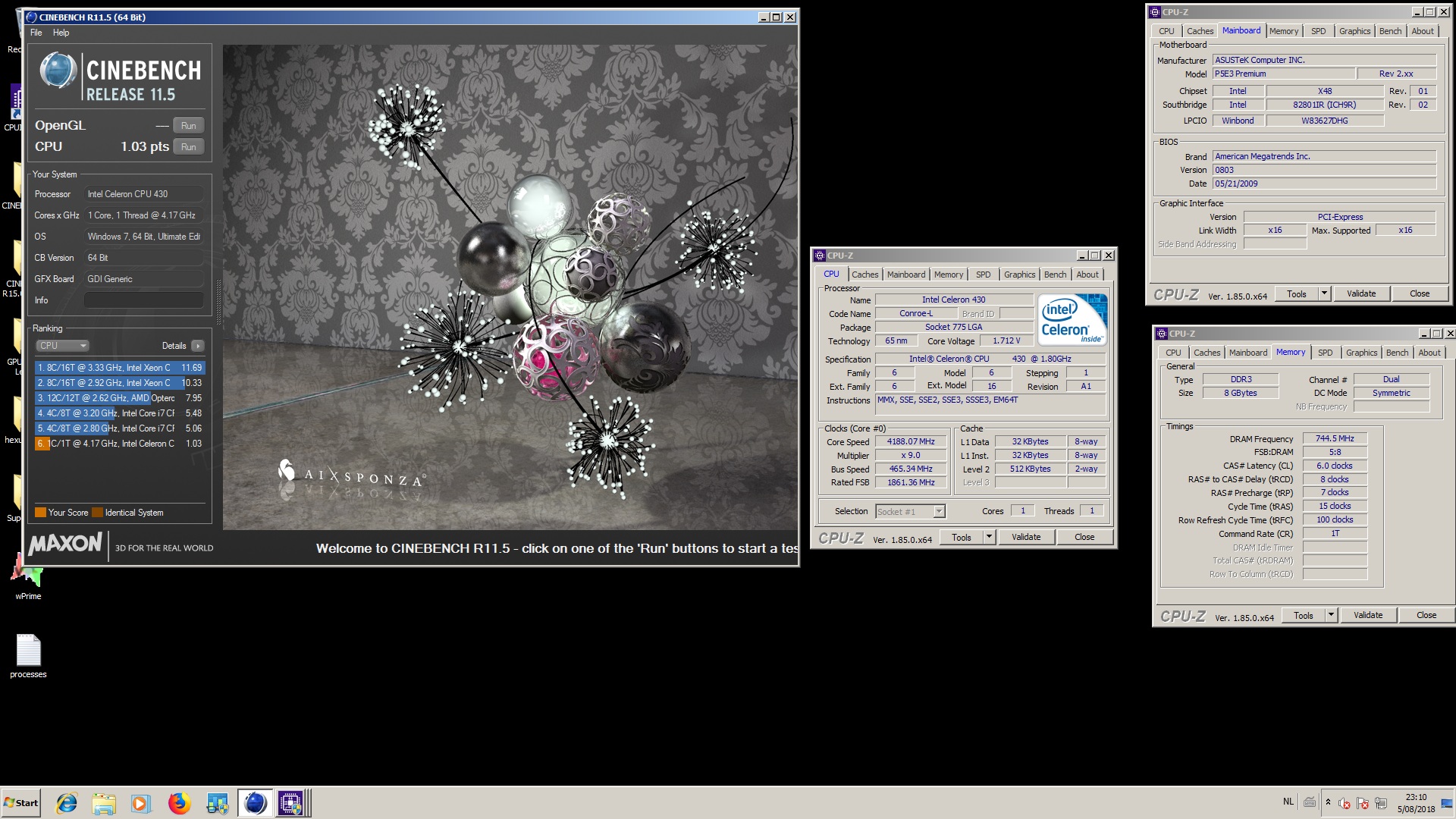This screenshot has width=1456, height=819.
Task: Open Windows Media Player taskbar icon
Action: coord(141,803)
